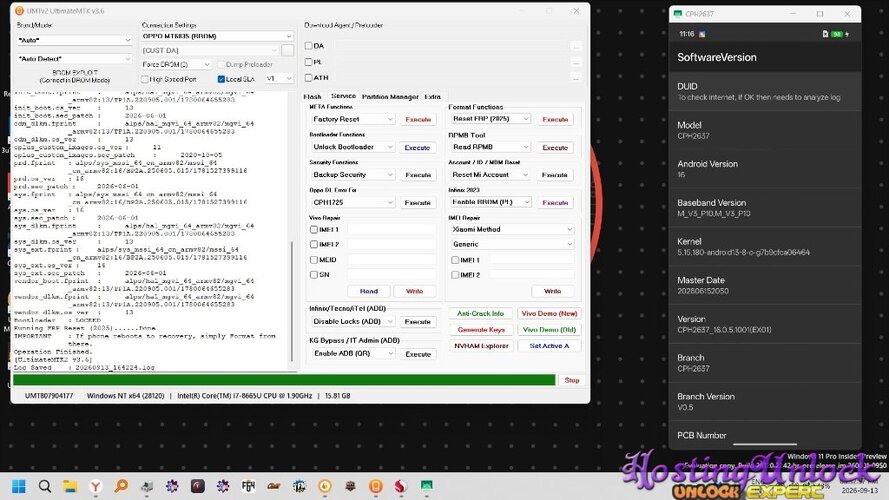Uncheck the Local SLA checkbox

pyautogui.click(x=221, y=79)
